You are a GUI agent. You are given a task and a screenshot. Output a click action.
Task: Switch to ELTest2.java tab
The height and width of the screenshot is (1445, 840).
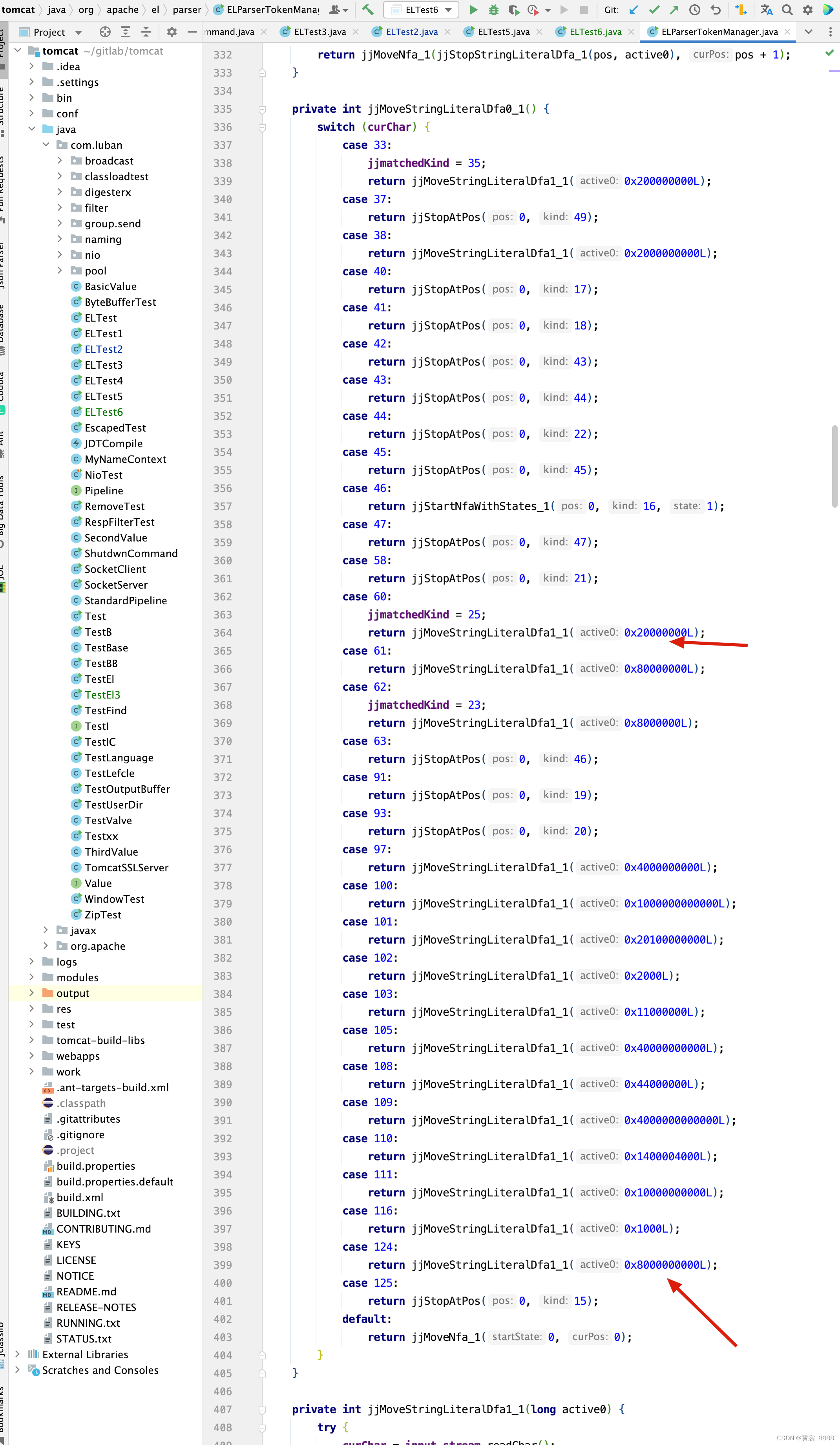pyautogui.click(x=412, y=32)
